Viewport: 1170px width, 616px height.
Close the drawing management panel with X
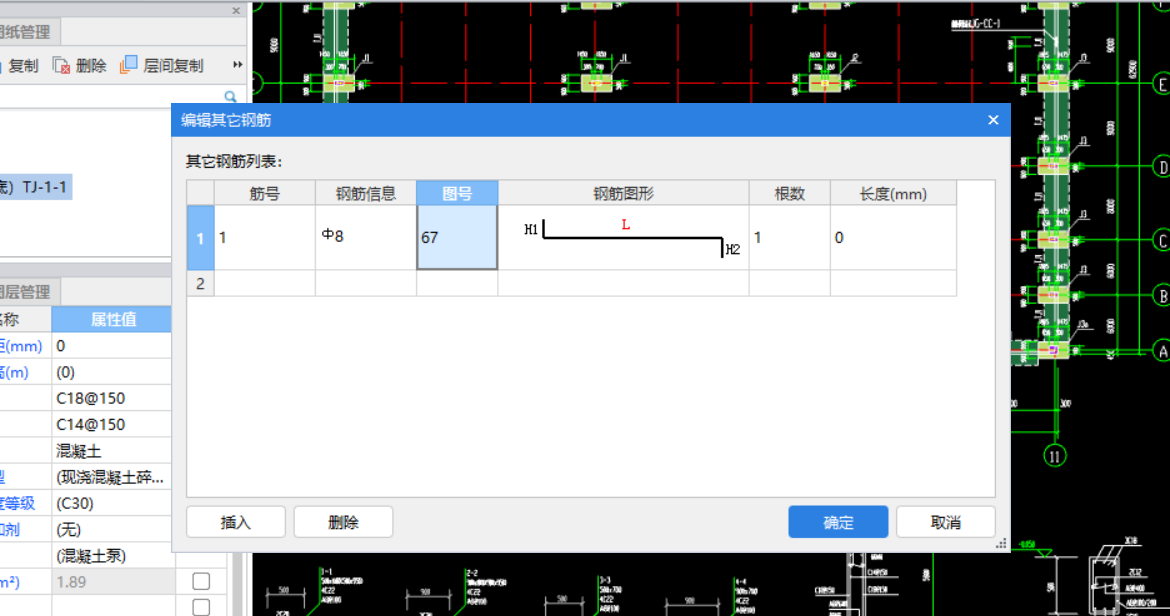click(x=236, y=10)
